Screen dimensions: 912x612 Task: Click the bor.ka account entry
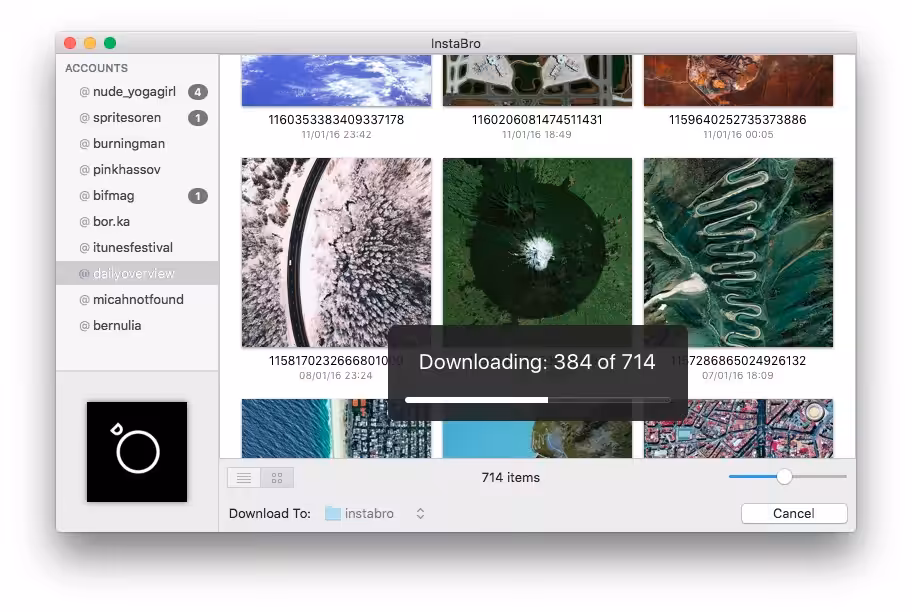(x=111, y=221)
